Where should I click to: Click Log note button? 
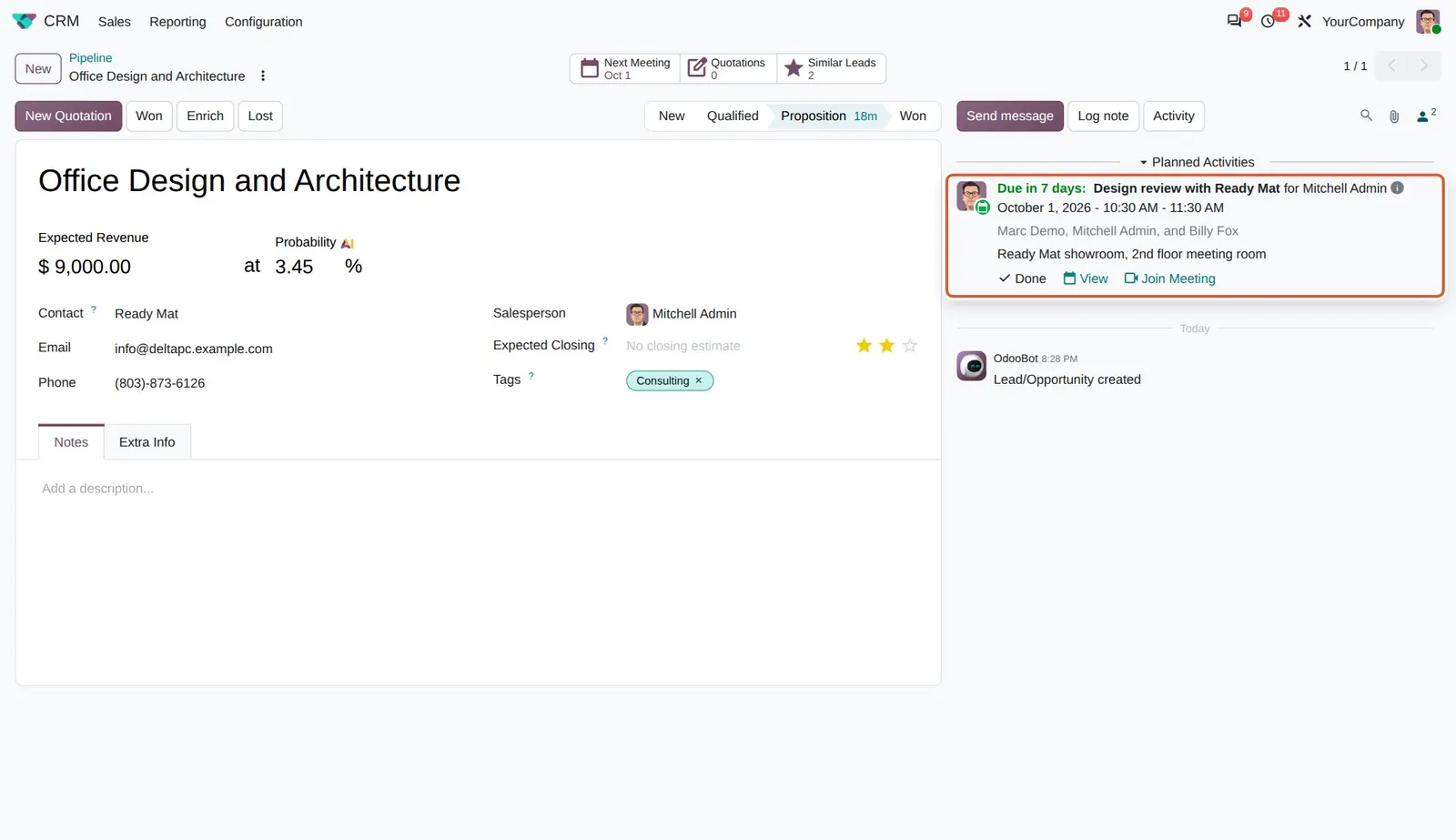[x=1103, y=116]
